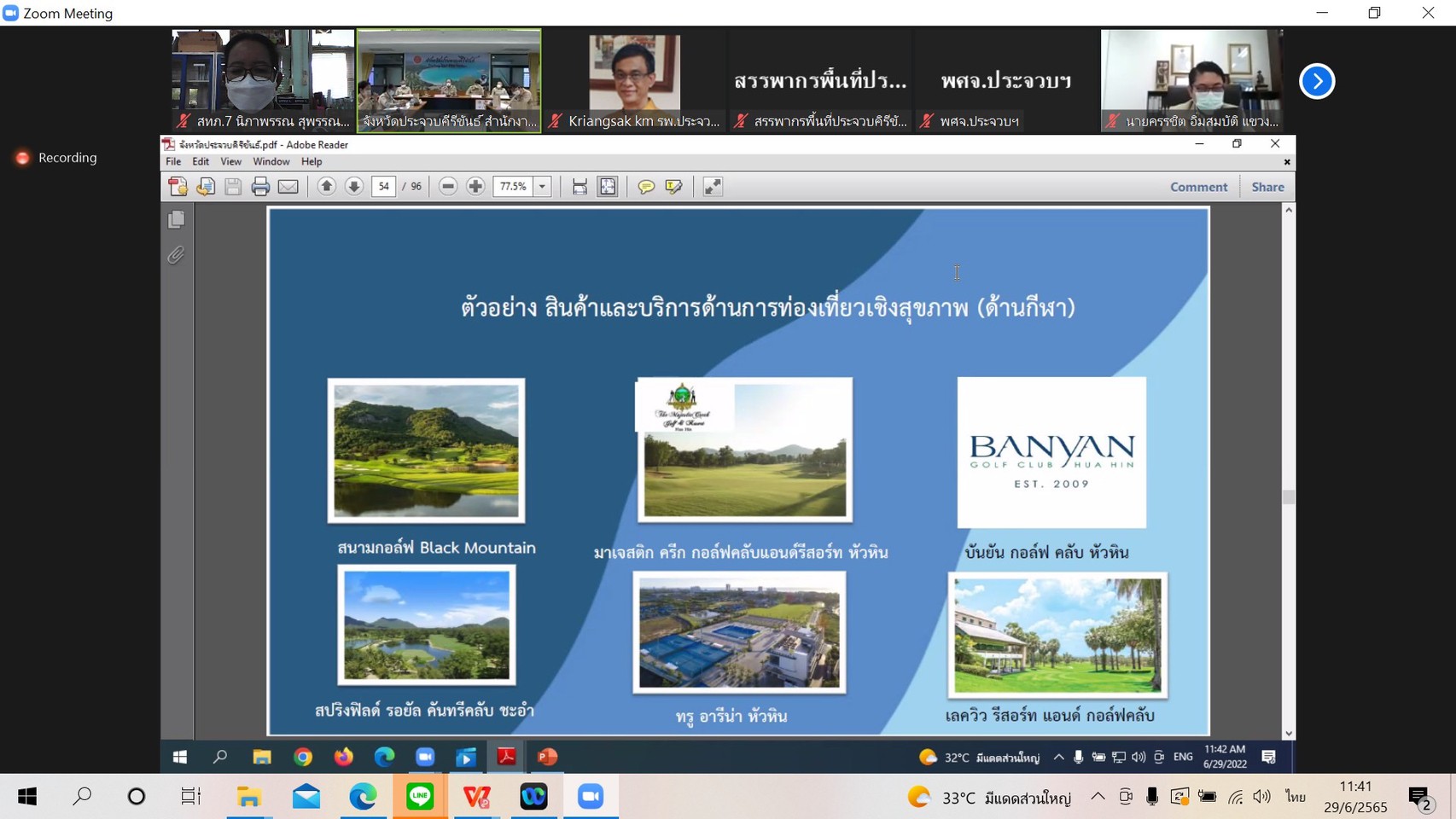The width and height of the screenshot is (1456, 819).
Task: Switch Adobe Reader to read mode
Action: pos(713,187)
